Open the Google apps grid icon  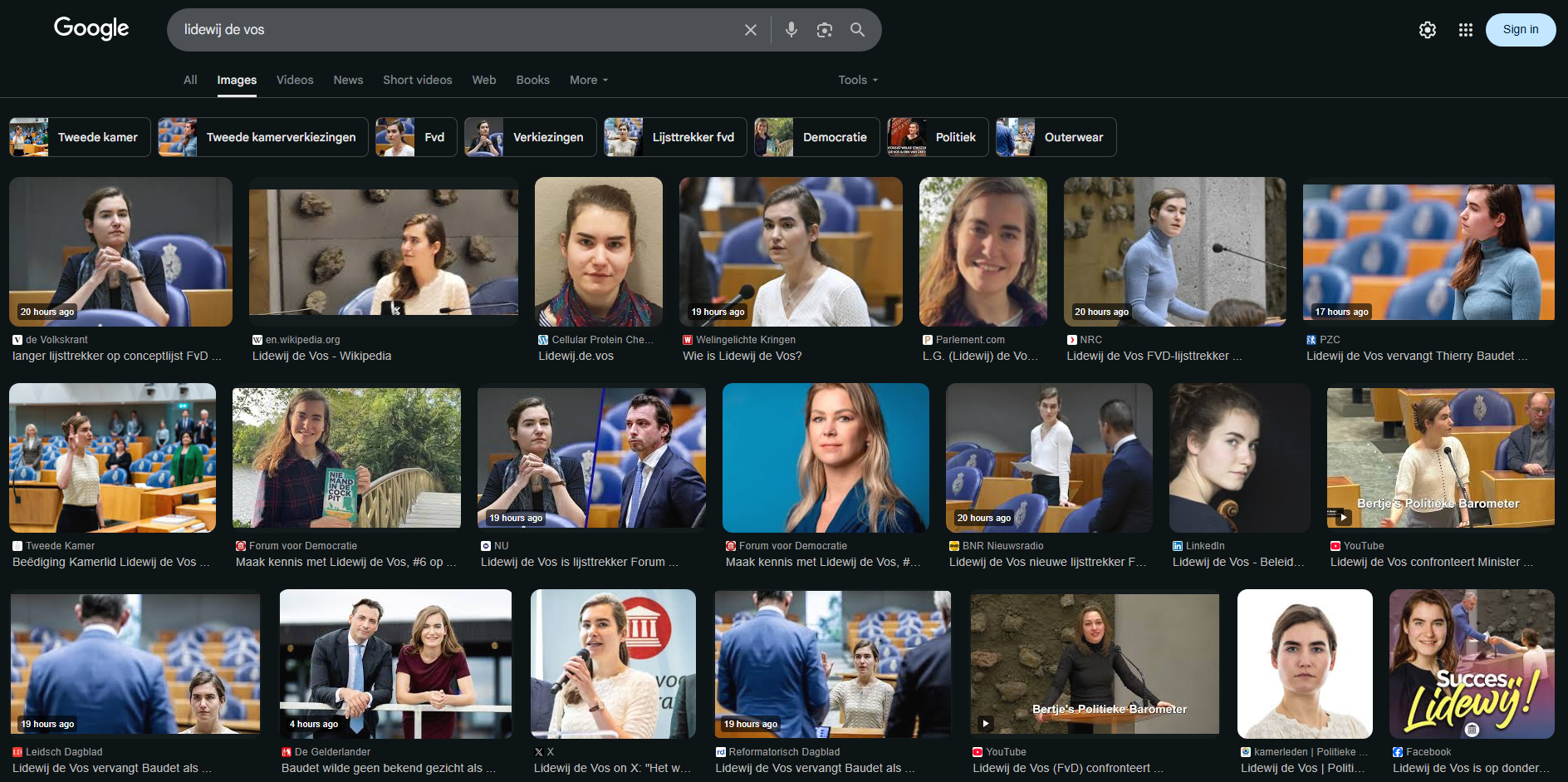coord(1466,30)
